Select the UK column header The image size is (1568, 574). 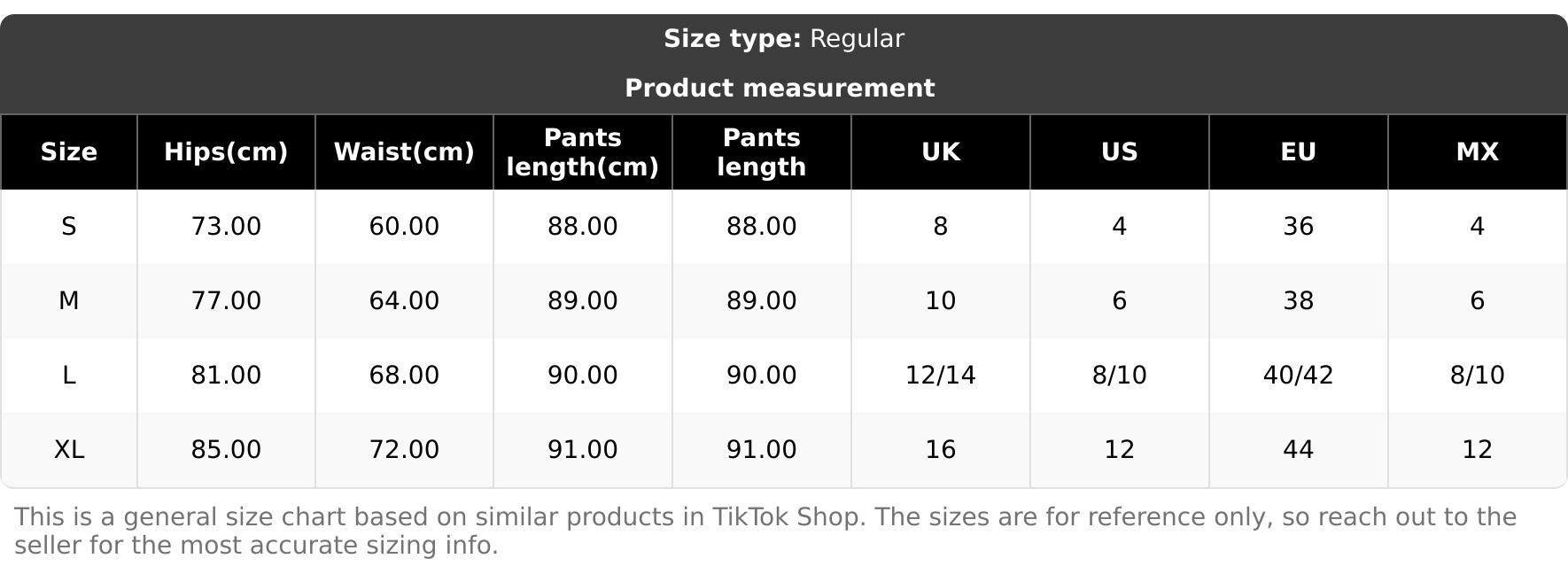point(940,152)
